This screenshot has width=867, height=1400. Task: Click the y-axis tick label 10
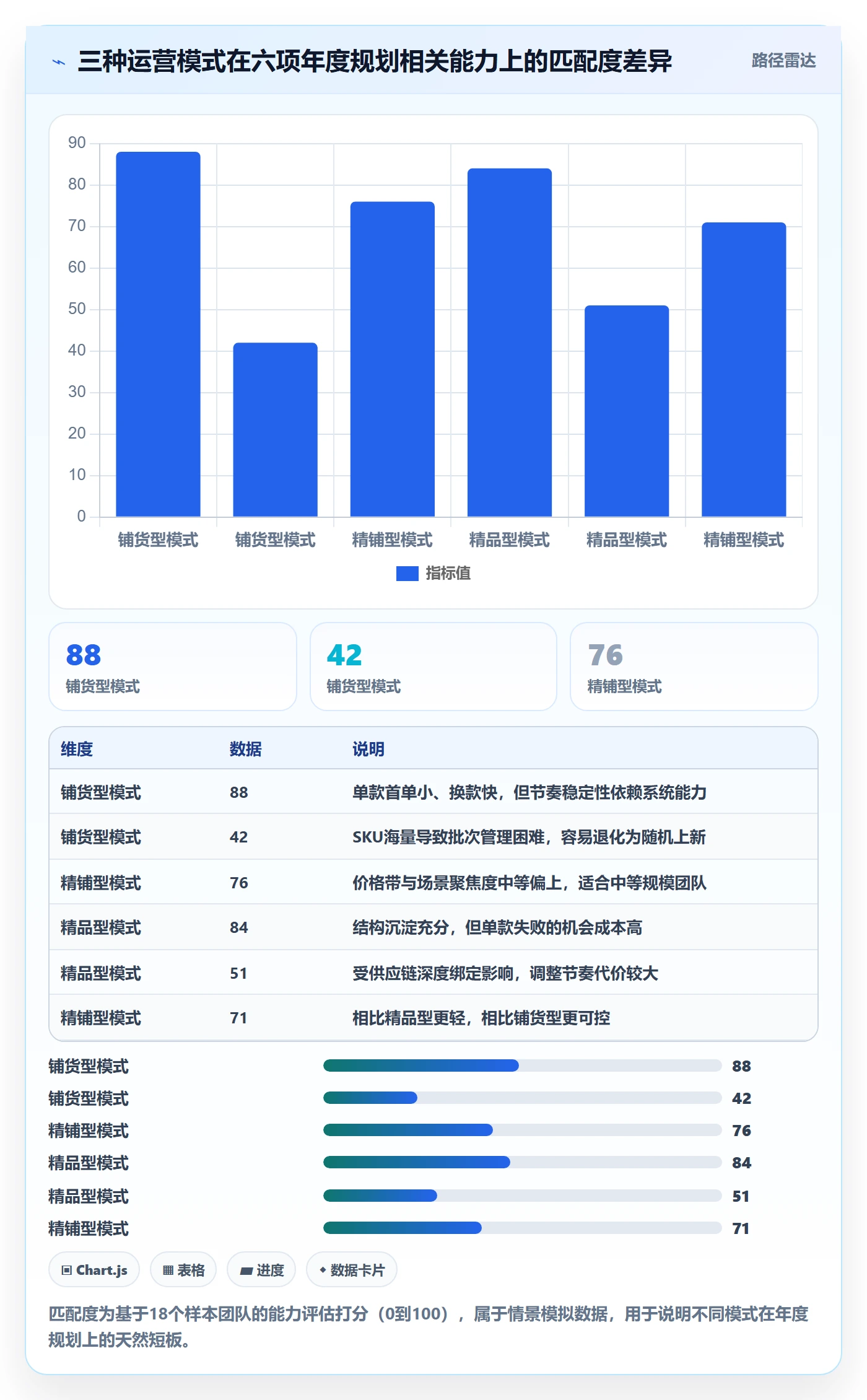coord(77,475)
